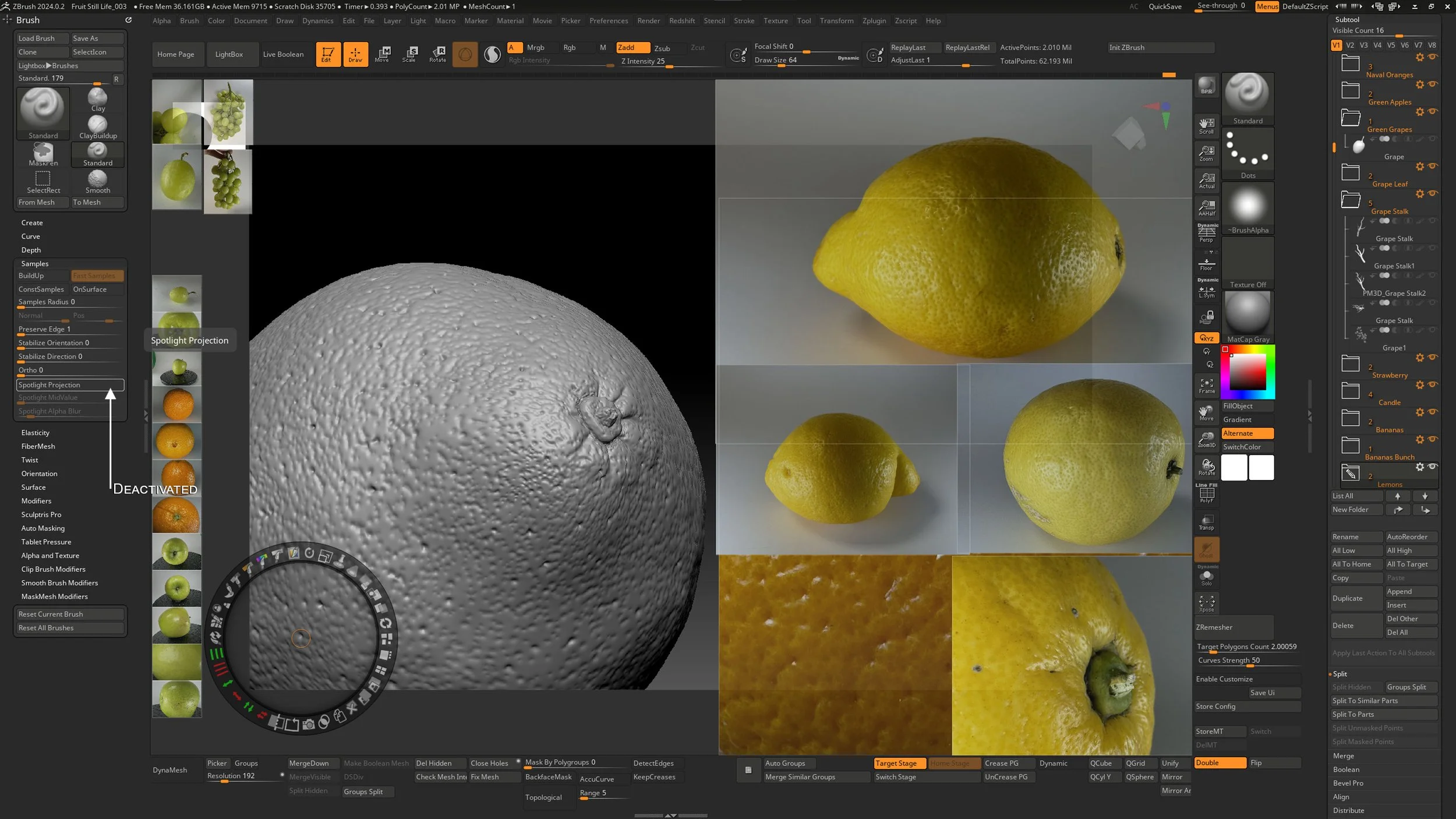Open the Naval Oranges subtool folder
Viewport: 1456px width, 819px height.
1351,63
